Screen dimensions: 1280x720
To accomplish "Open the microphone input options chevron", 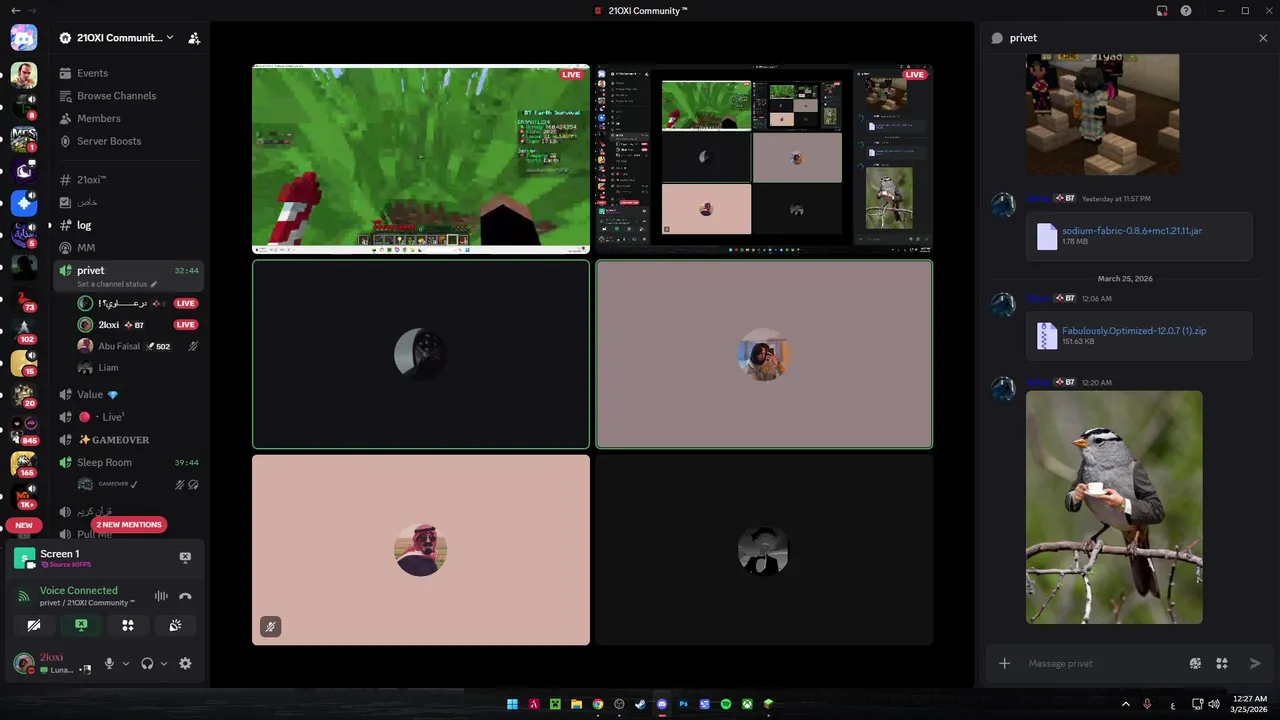I will click(x=126, y=664).
